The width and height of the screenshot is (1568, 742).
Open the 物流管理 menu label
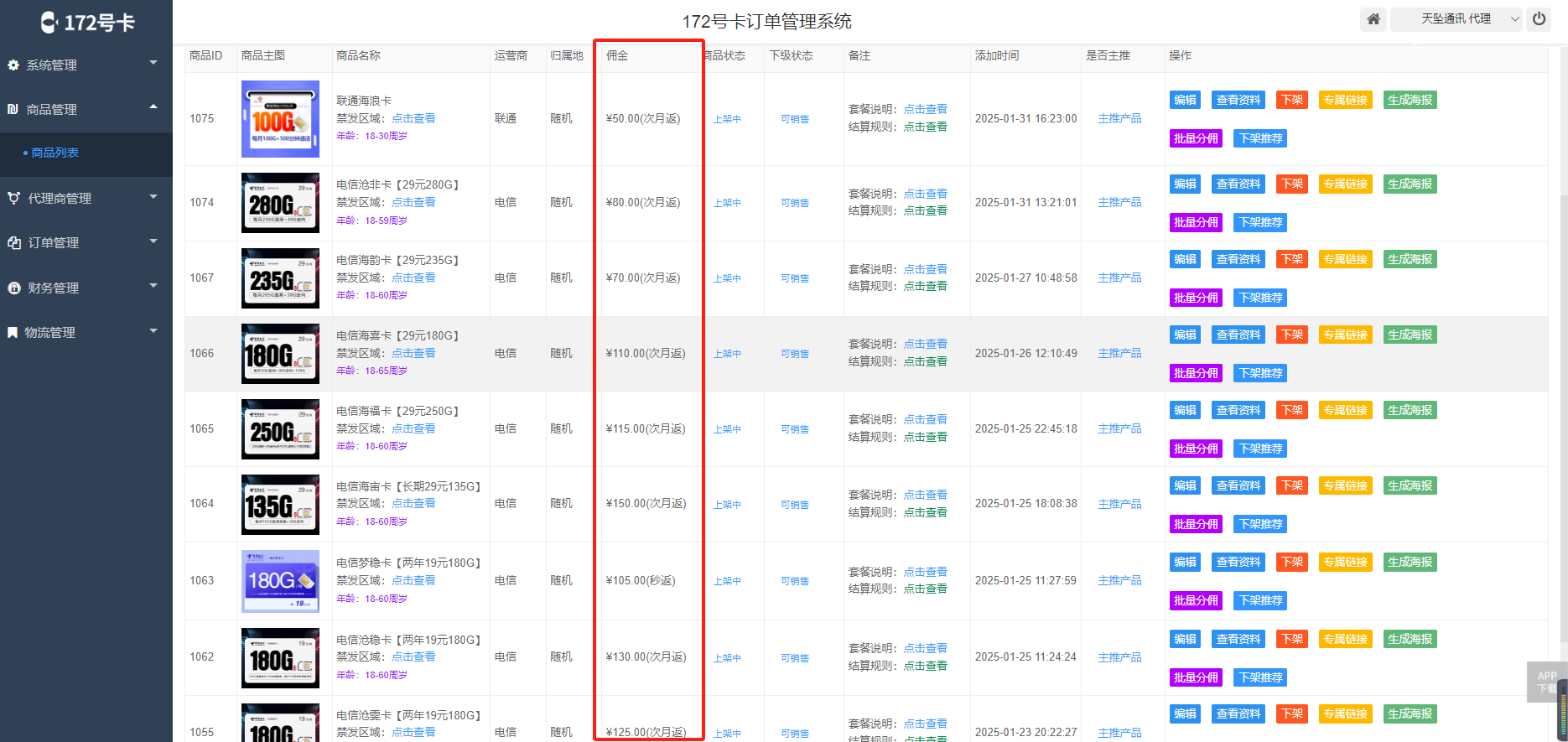[x=49, y=332]
